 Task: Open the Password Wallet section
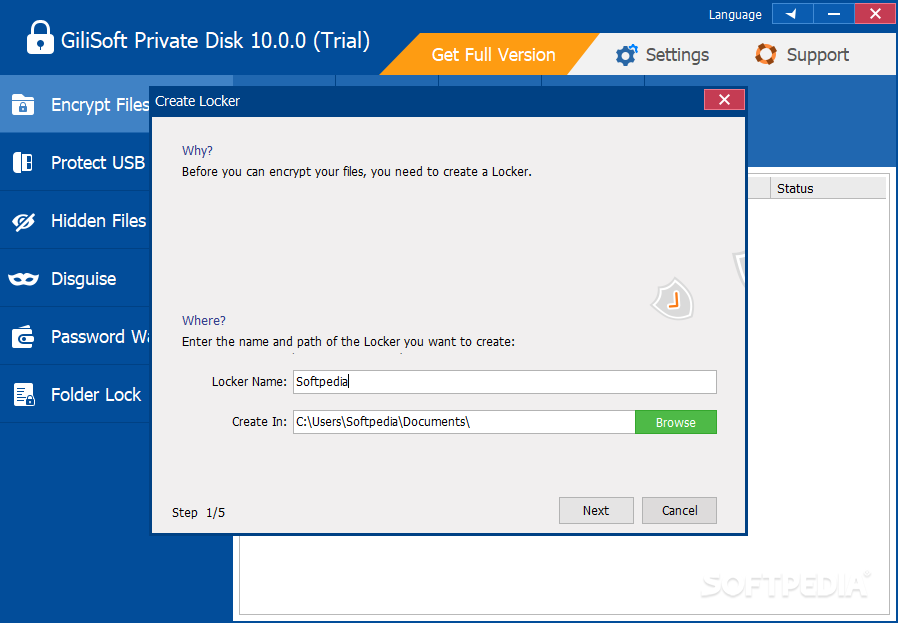click(x=76, y=336)
